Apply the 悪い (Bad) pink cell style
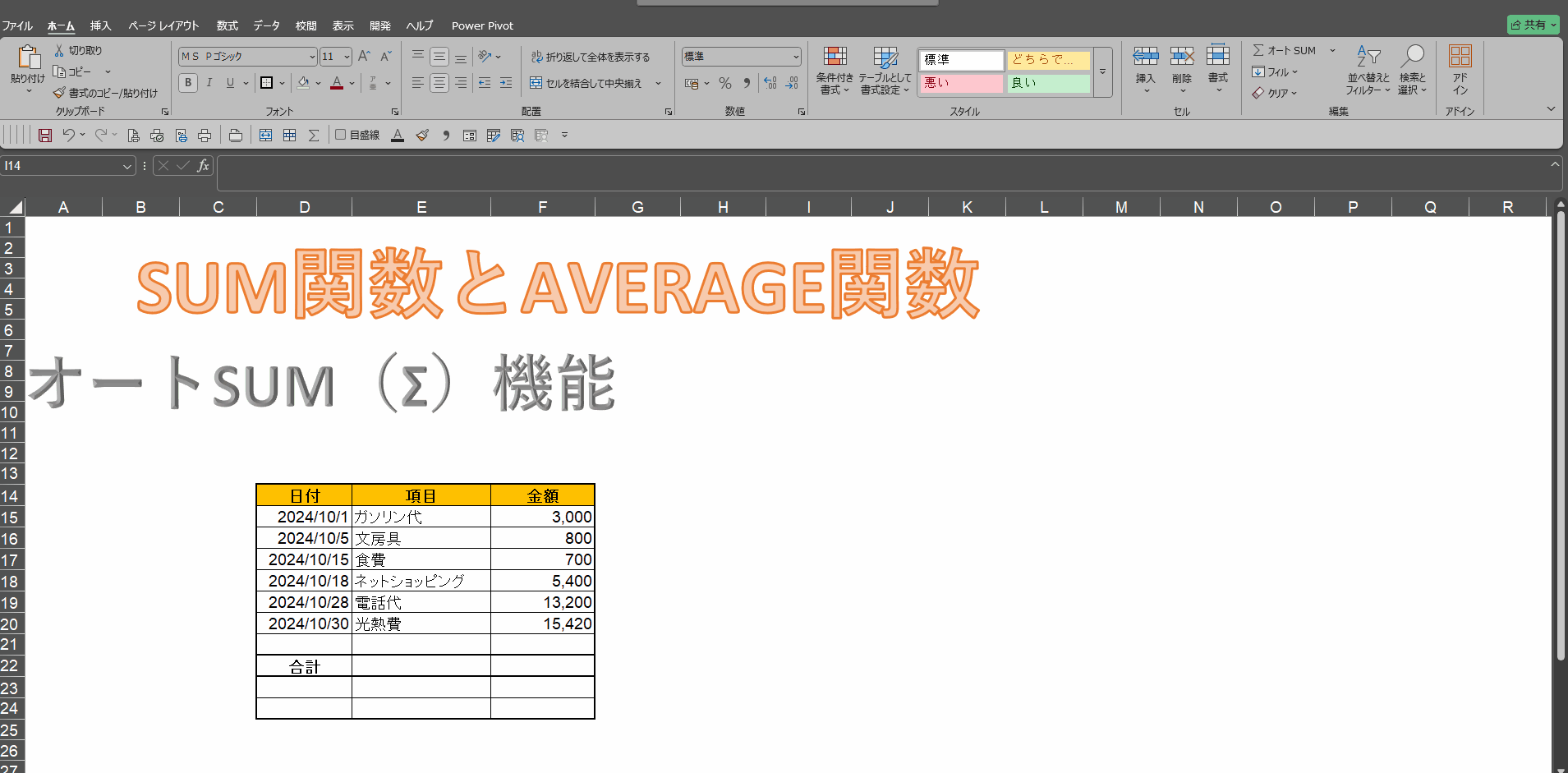This screenshot has width=1568, height=773. click(960, 83)
